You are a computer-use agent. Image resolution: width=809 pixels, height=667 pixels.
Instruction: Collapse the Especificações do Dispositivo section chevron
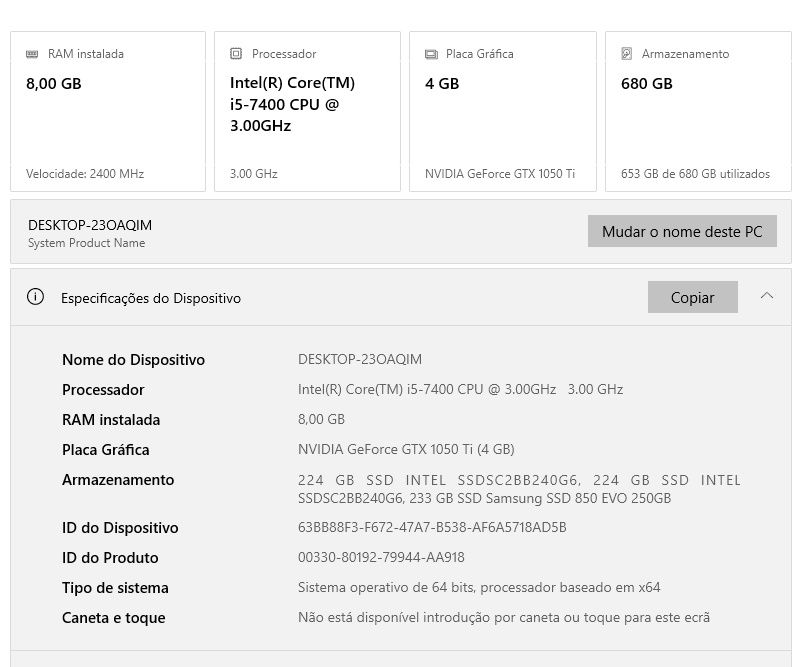click(767, 296)
